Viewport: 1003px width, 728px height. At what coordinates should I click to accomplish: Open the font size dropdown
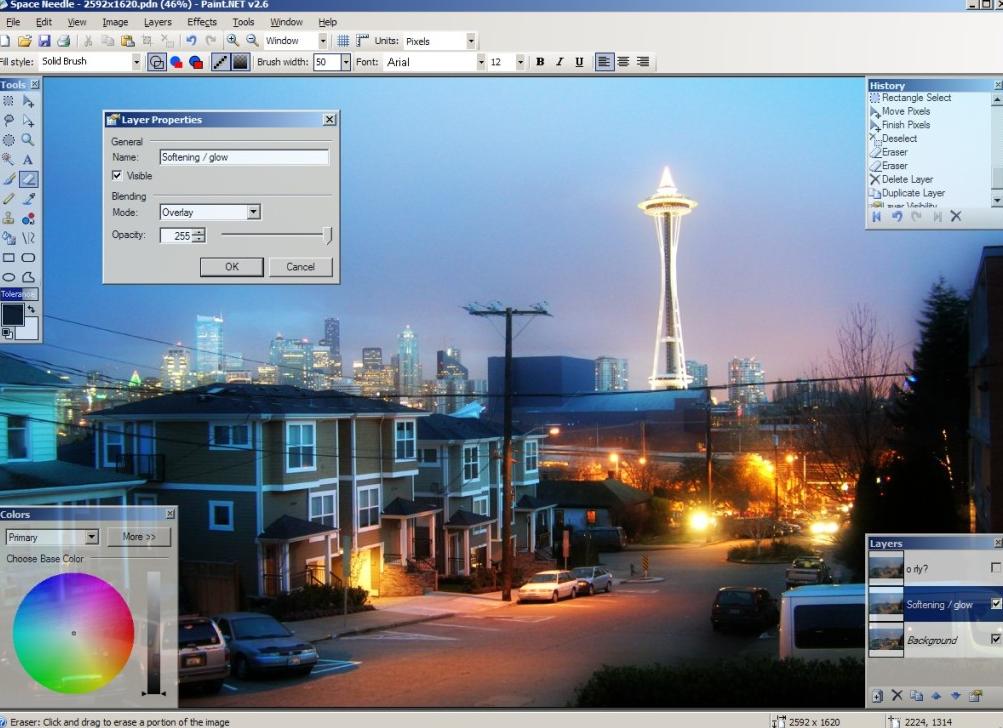click(x=520, y=62)
